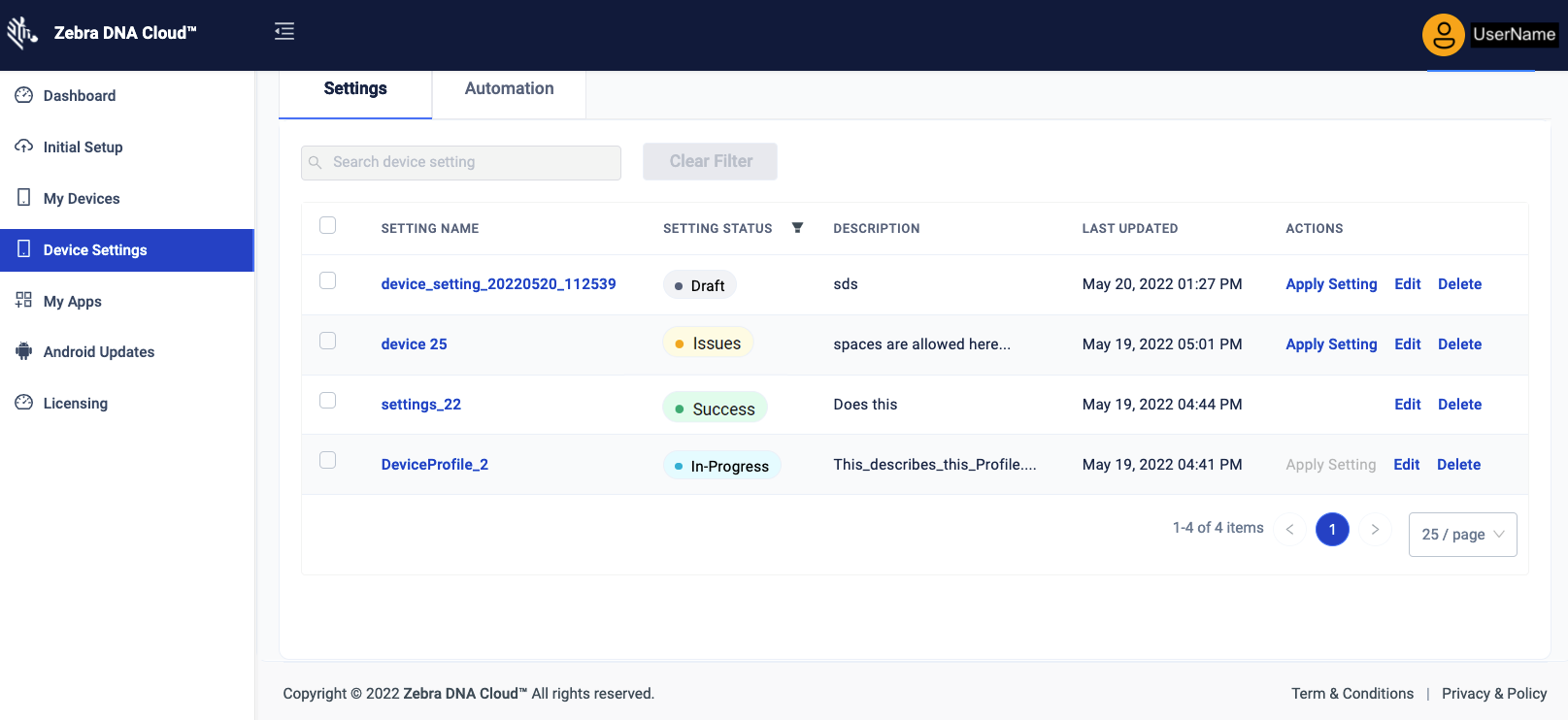Click the Issues status badge
The height and width of the screenshot is (720, 1568).
[x=708, y=344]
